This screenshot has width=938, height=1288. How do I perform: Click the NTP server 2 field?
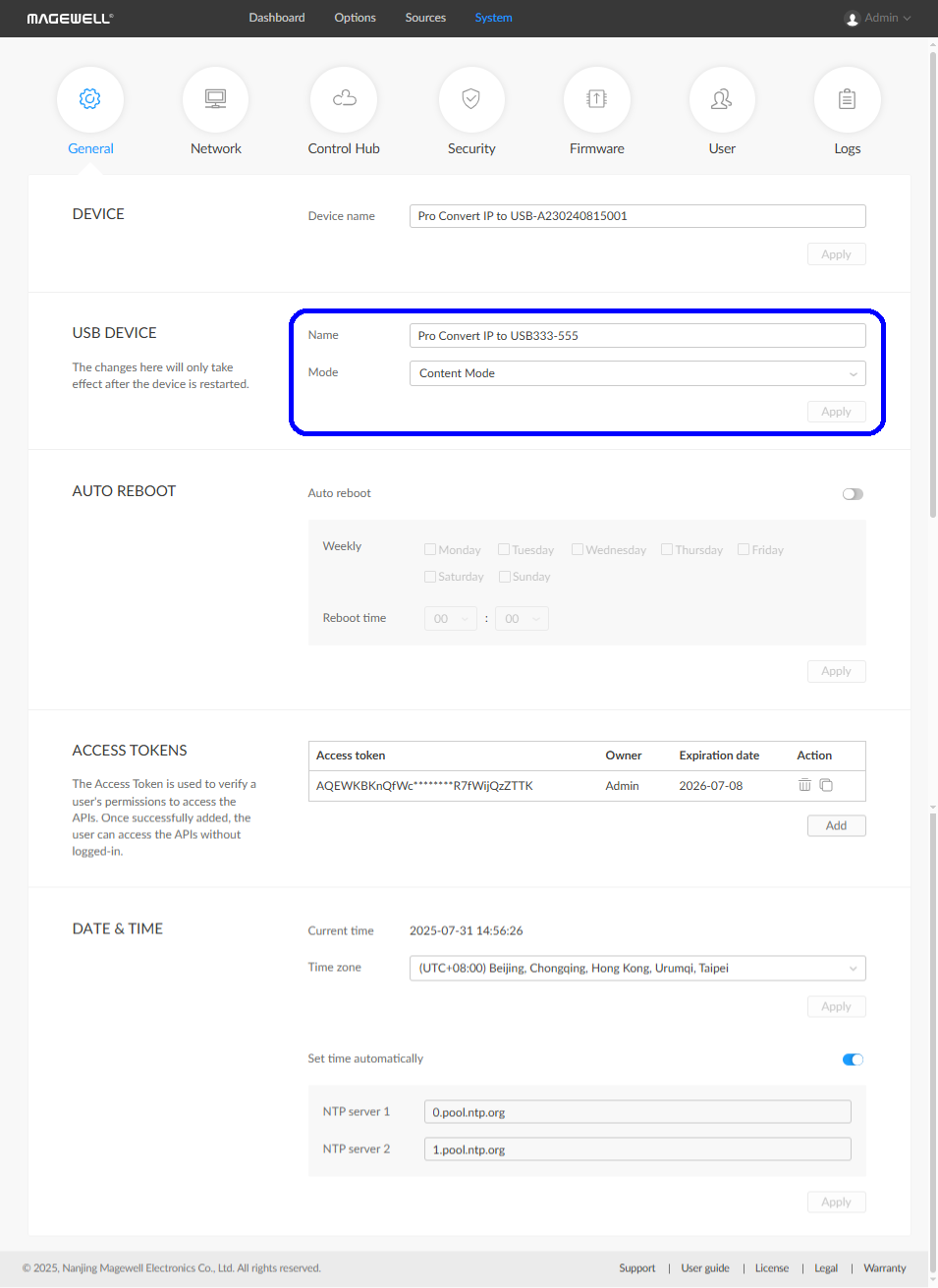pos(637,1149)
